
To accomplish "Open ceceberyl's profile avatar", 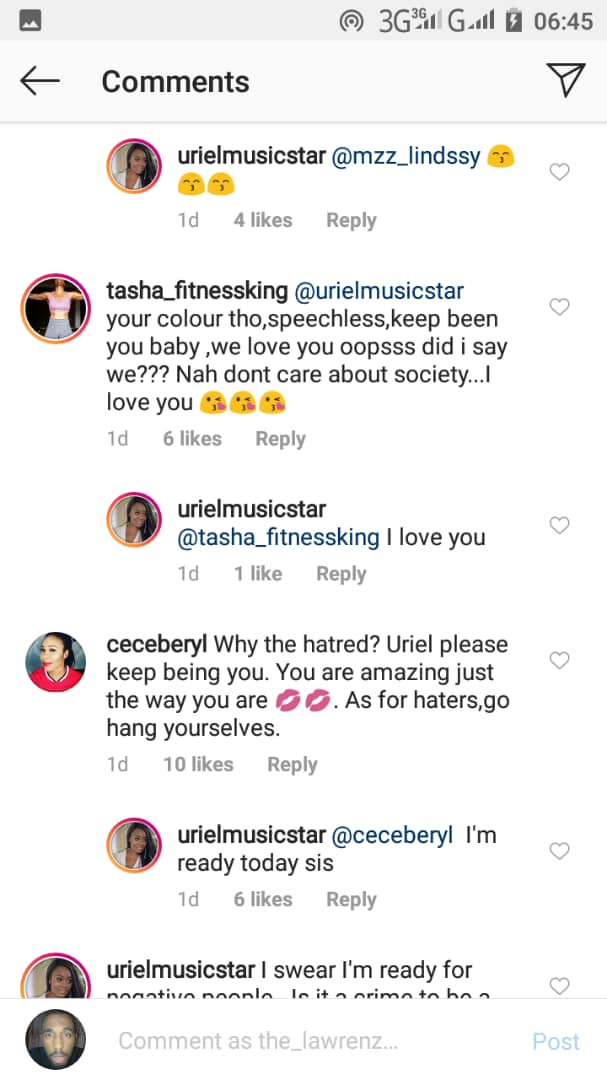I will (50, 660).
